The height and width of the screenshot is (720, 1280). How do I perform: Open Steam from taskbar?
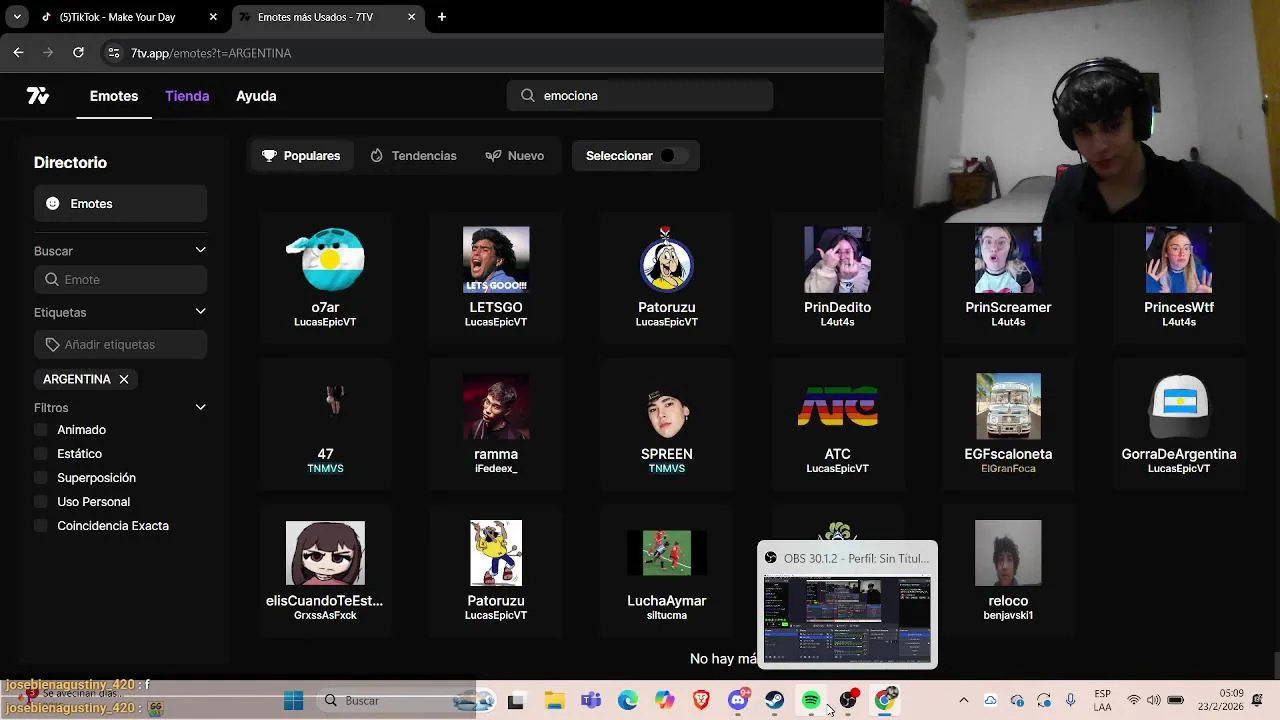coord(775,701)
